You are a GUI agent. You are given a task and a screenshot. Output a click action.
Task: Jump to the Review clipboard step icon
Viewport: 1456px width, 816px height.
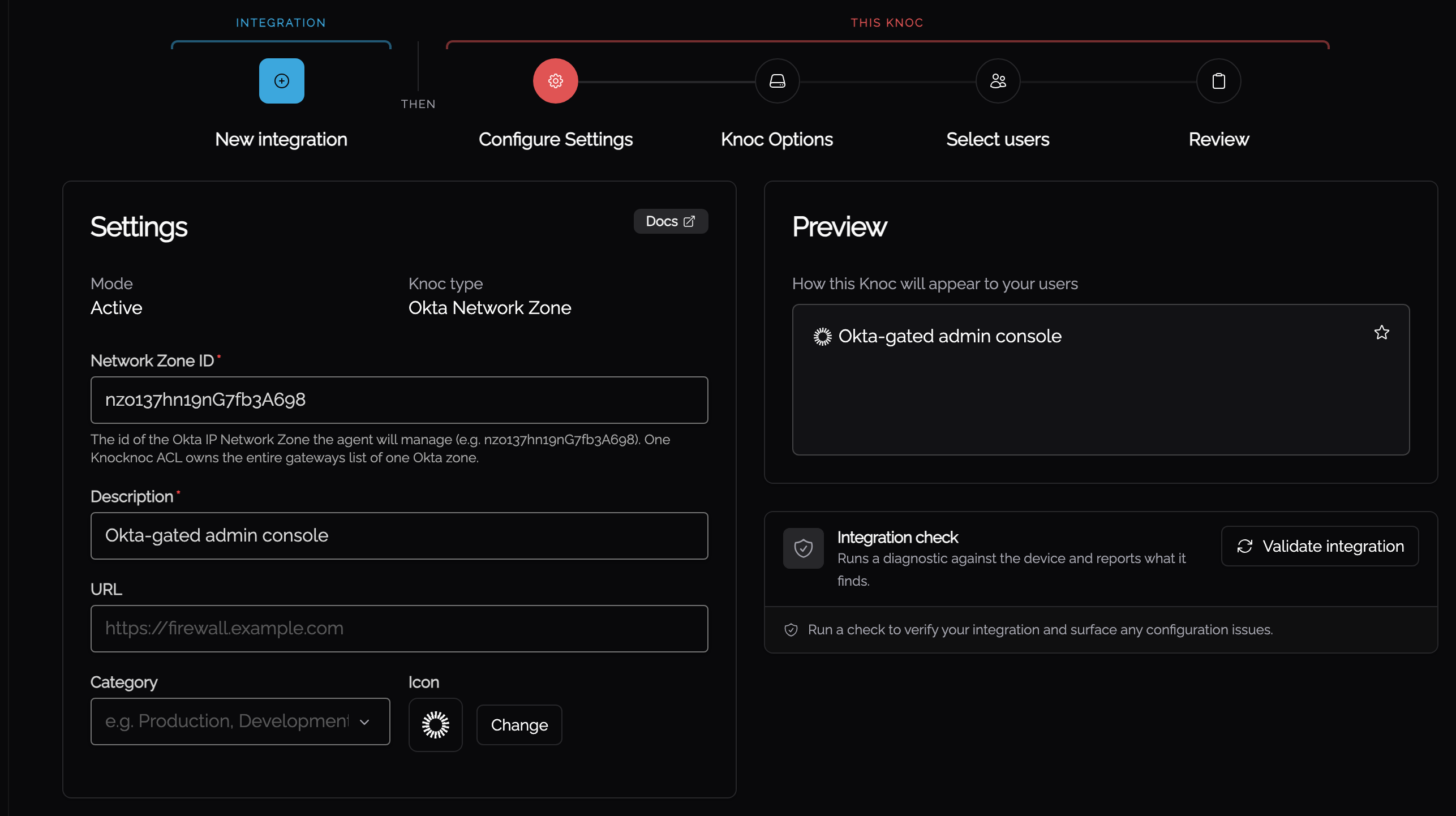pos(1218,81)
